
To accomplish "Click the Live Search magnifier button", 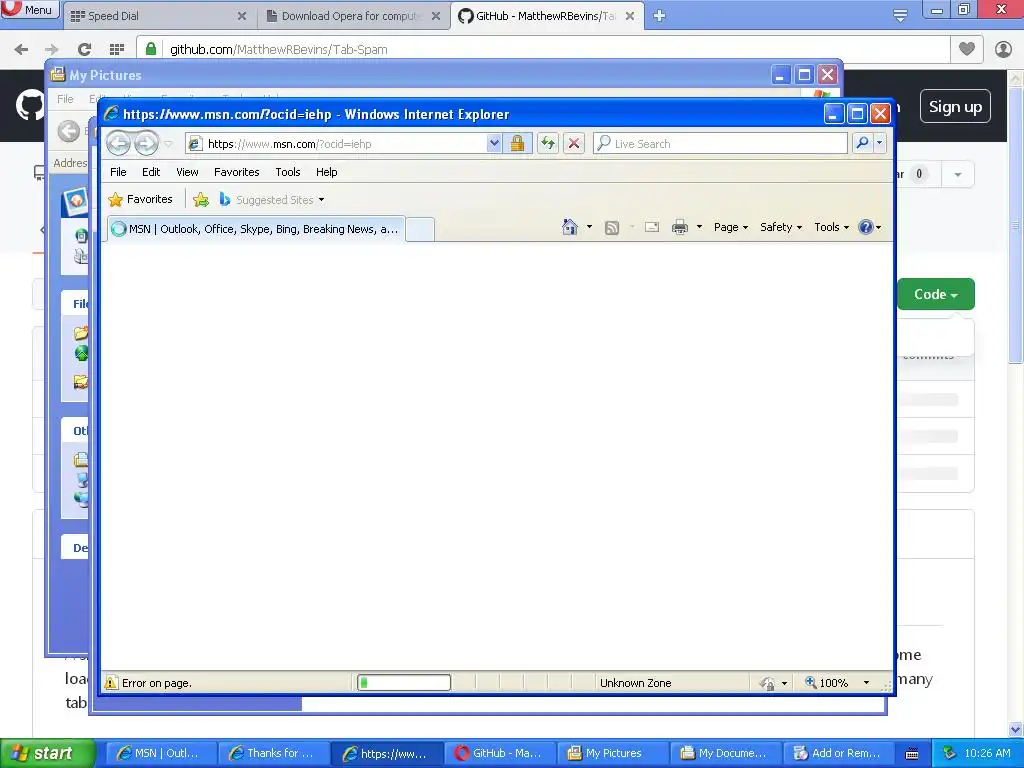I will pos(863,143).
